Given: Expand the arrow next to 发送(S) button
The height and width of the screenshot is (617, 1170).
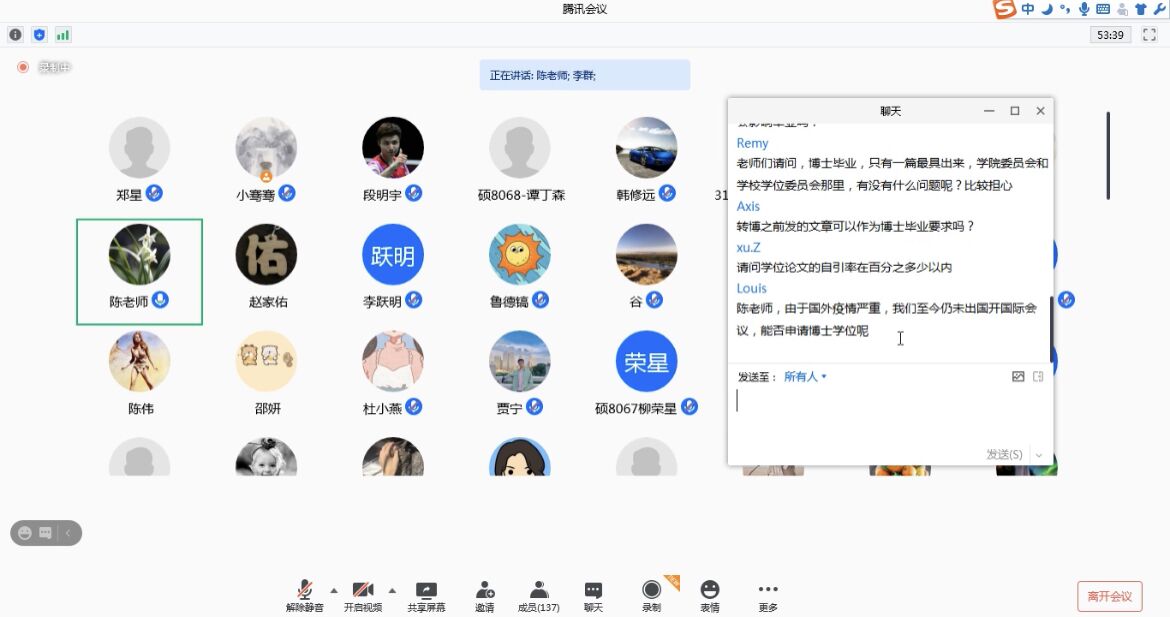Looking at the screenshot, I should (x=1039, y=455).
